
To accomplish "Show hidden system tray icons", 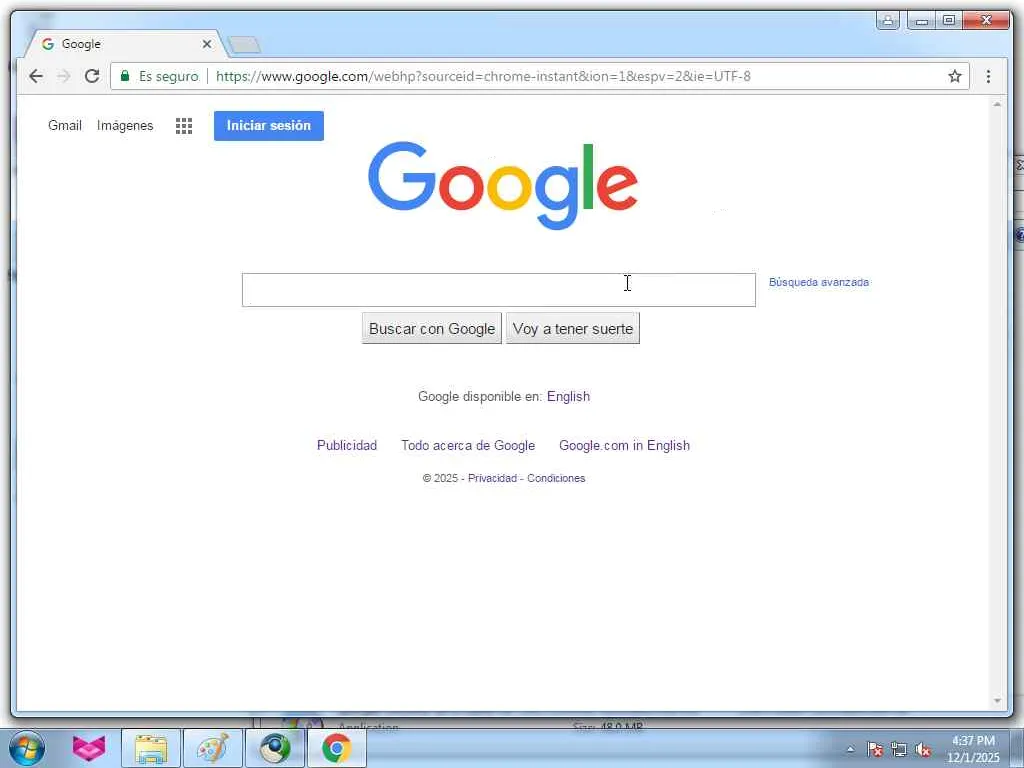I will pyautogui.click(x=850, y=749).
